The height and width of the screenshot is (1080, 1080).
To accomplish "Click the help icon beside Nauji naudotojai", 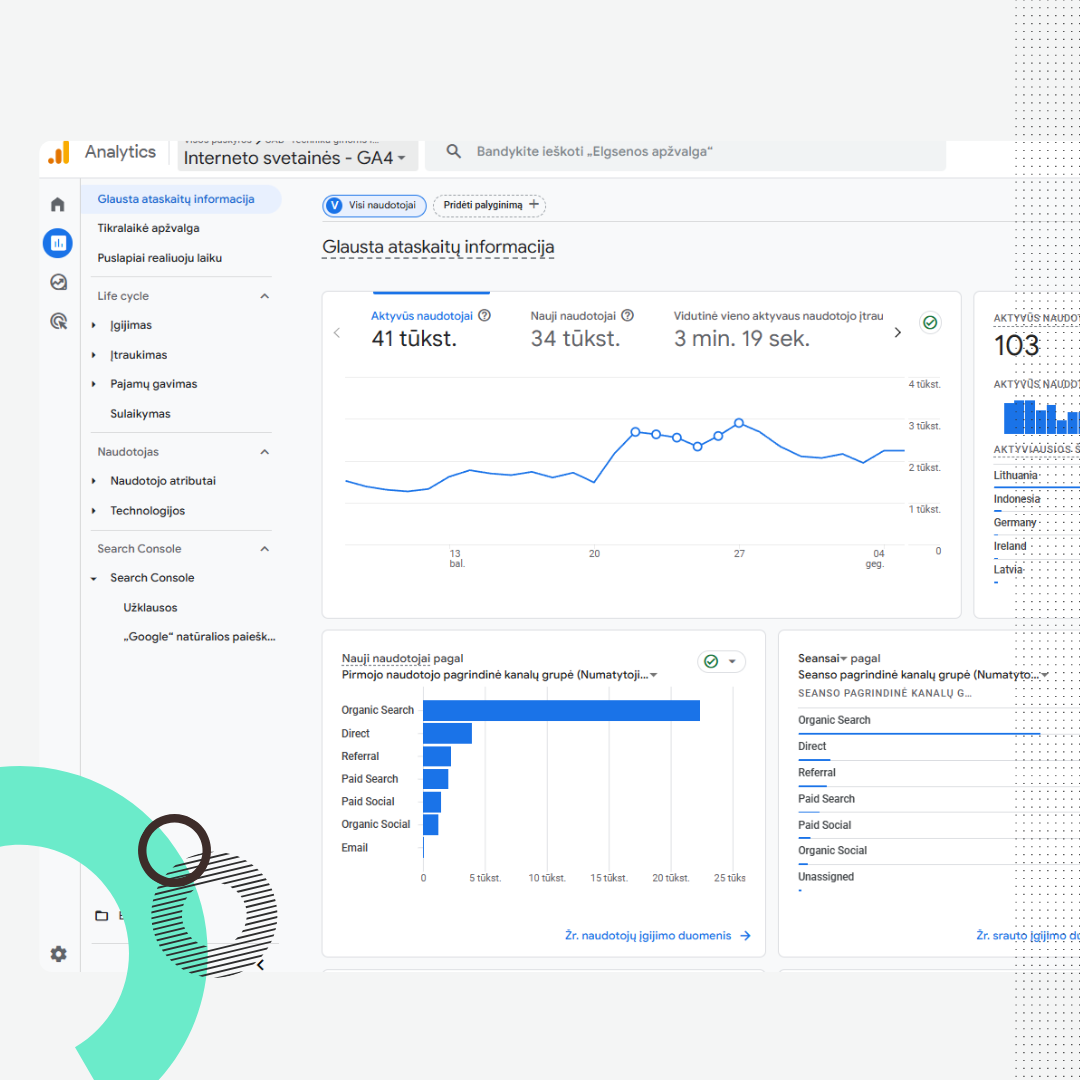I will coord(627,315).
